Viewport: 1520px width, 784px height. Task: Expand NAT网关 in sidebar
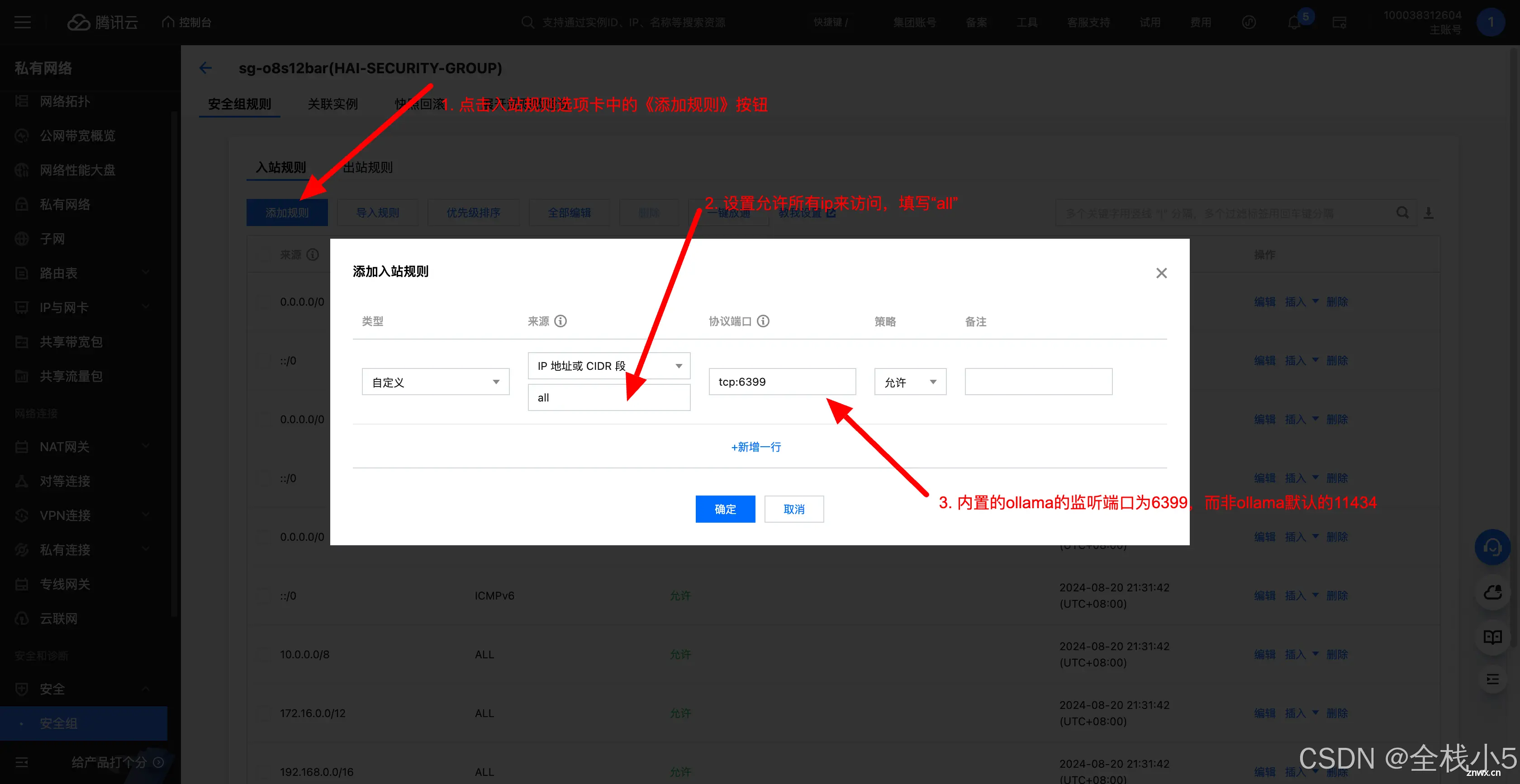pyautogui.click(x=146, y=447)
